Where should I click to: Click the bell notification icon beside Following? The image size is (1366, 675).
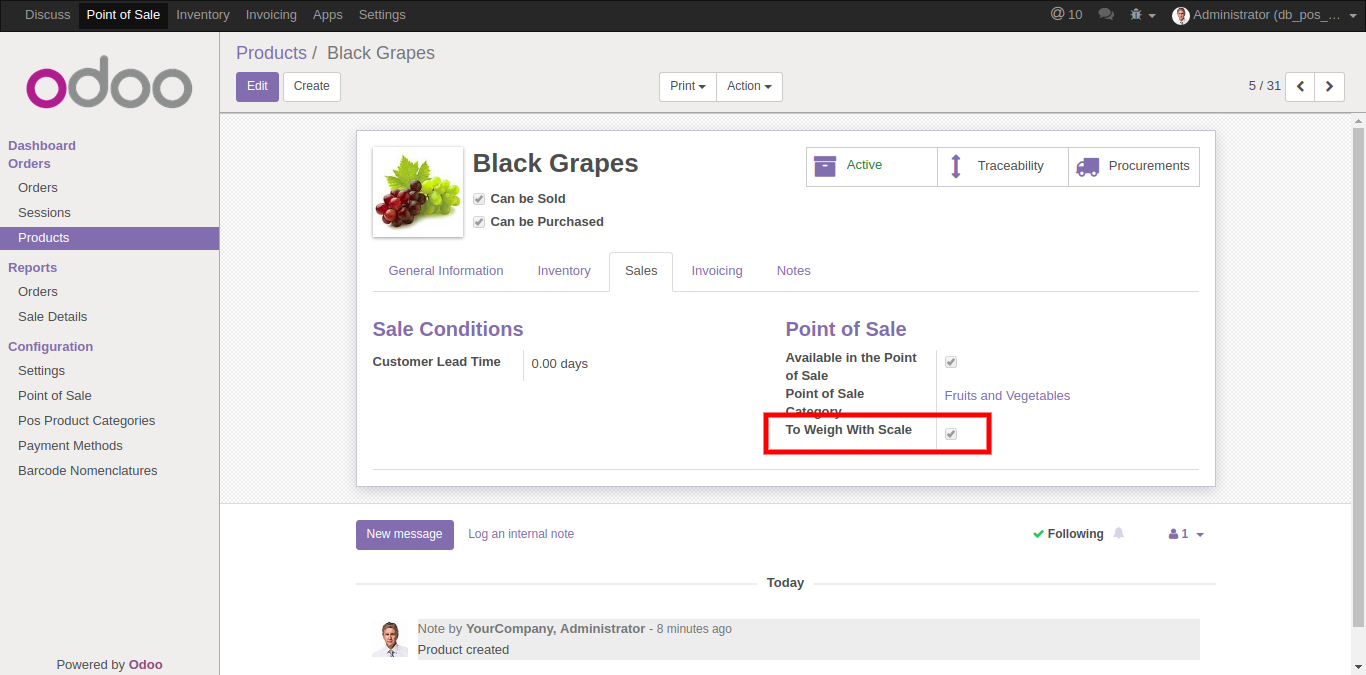tap(1119, 533)
